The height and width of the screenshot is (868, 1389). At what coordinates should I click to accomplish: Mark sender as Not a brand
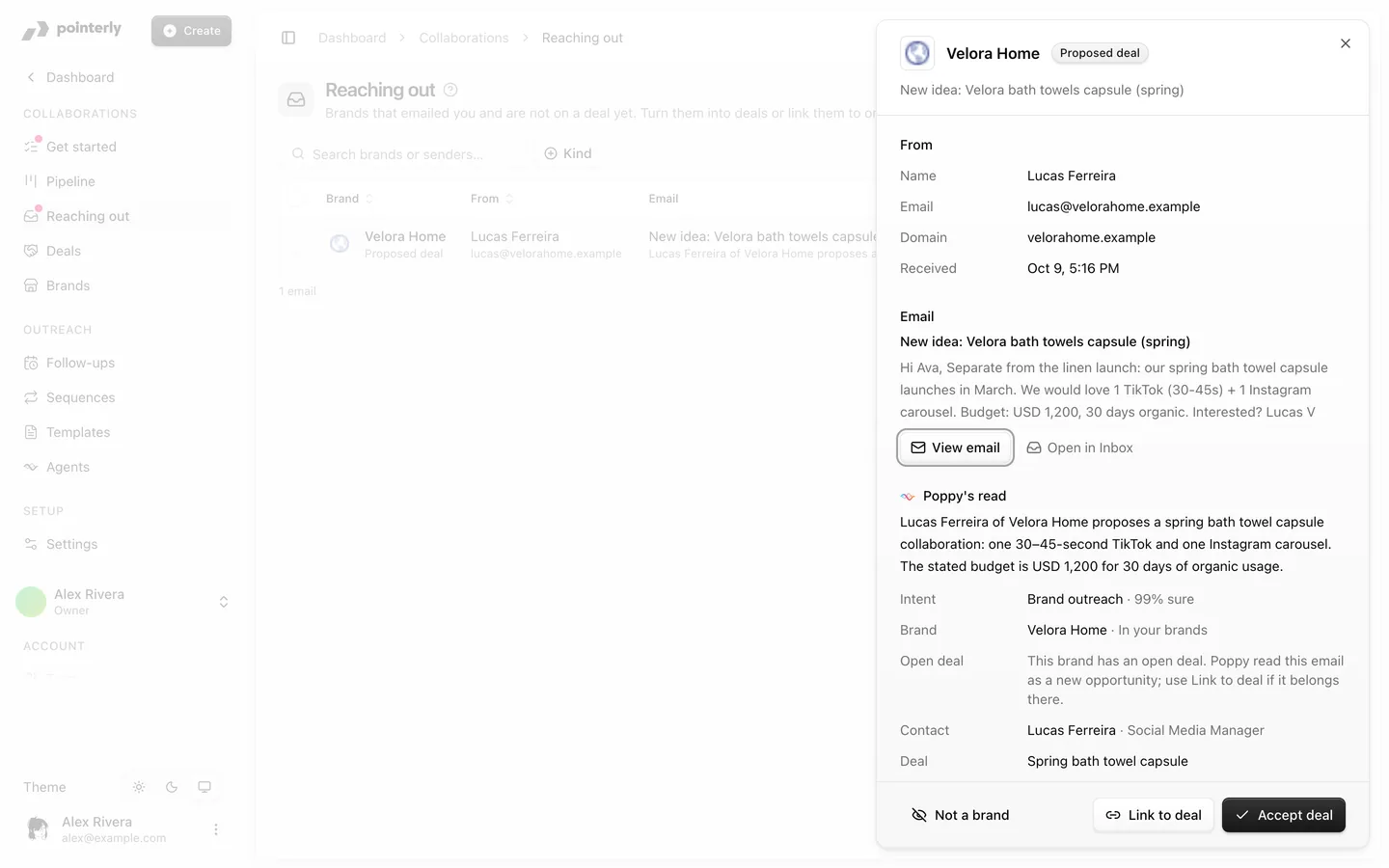pyautogui.click(x=961, y=815)
